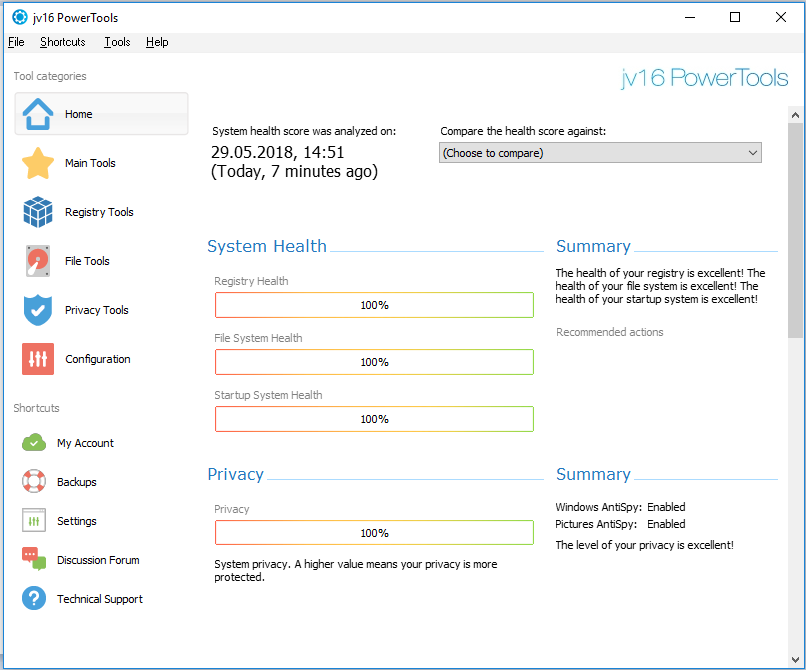Open the Technical Support shortcut link
Screen dimensions: 806x671
pyautogui.click(x=100, y=599)
